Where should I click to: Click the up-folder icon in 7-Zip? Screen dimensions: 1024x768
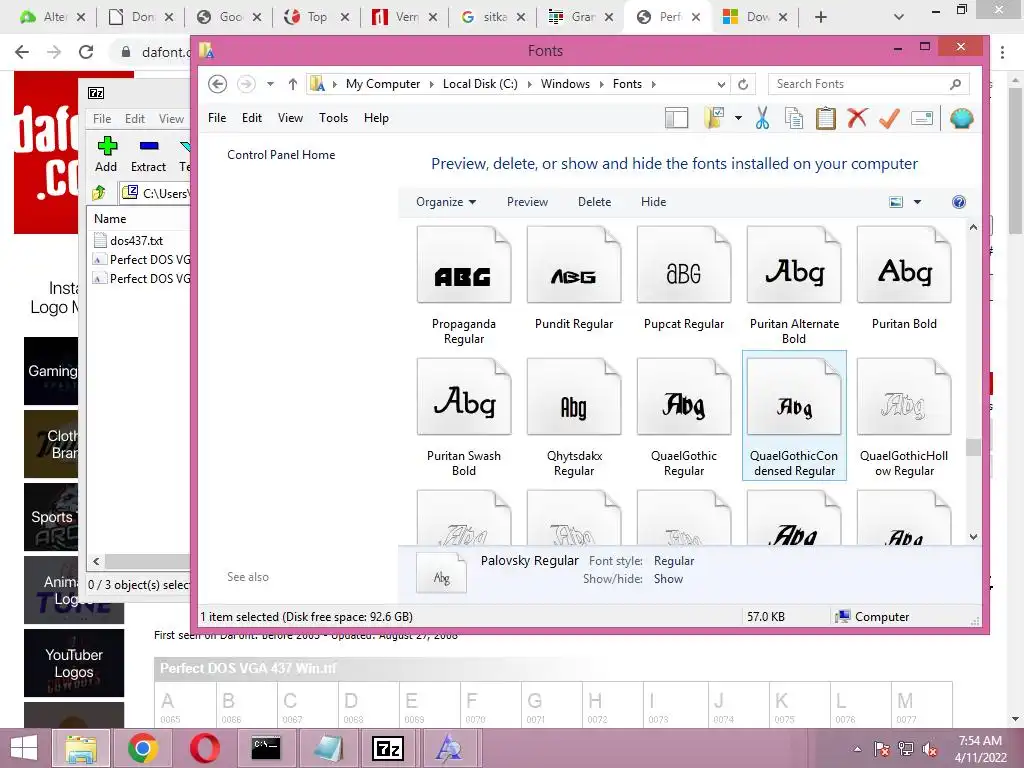pos(99,193)
